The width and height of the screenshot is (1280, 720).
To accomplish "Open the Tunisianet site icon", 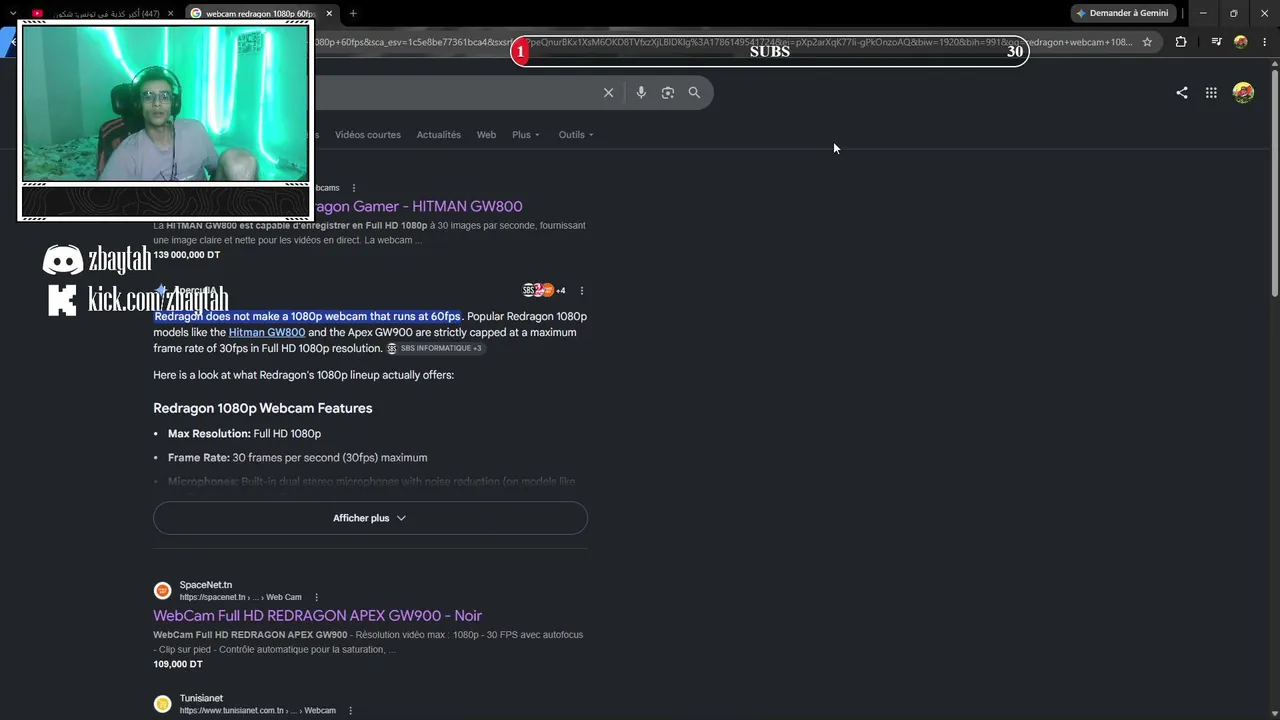I will (x=162, y=704).
